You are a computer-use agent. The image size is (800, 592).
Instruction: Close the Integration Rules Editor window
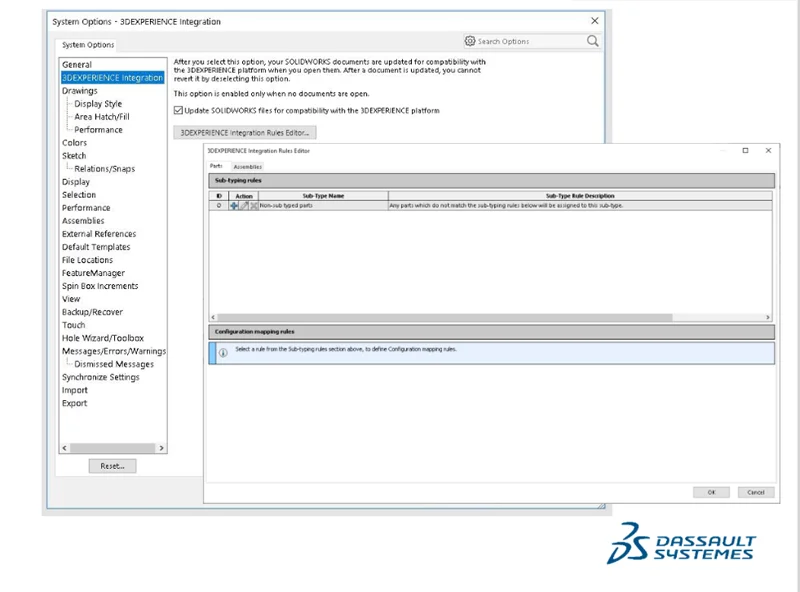[768, 151]
